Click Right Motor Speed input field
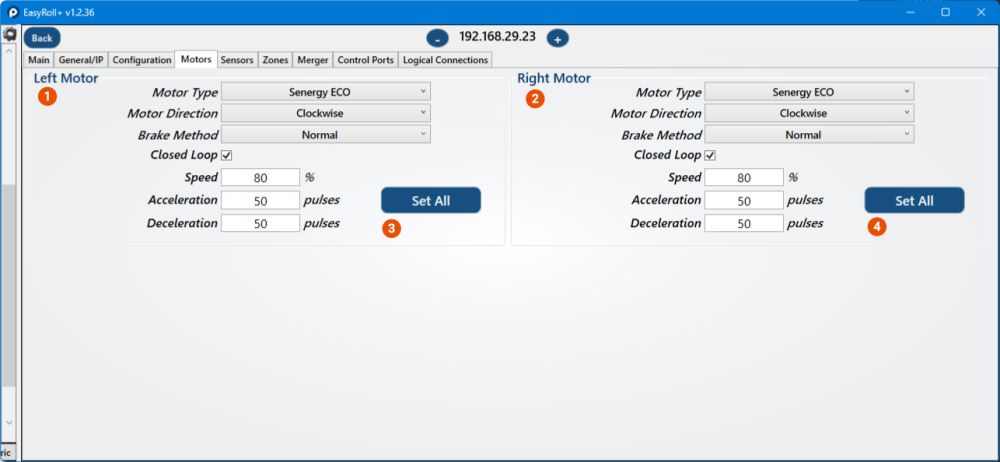This screenshot has height=462, width=1000. click(x=744, y=177)
